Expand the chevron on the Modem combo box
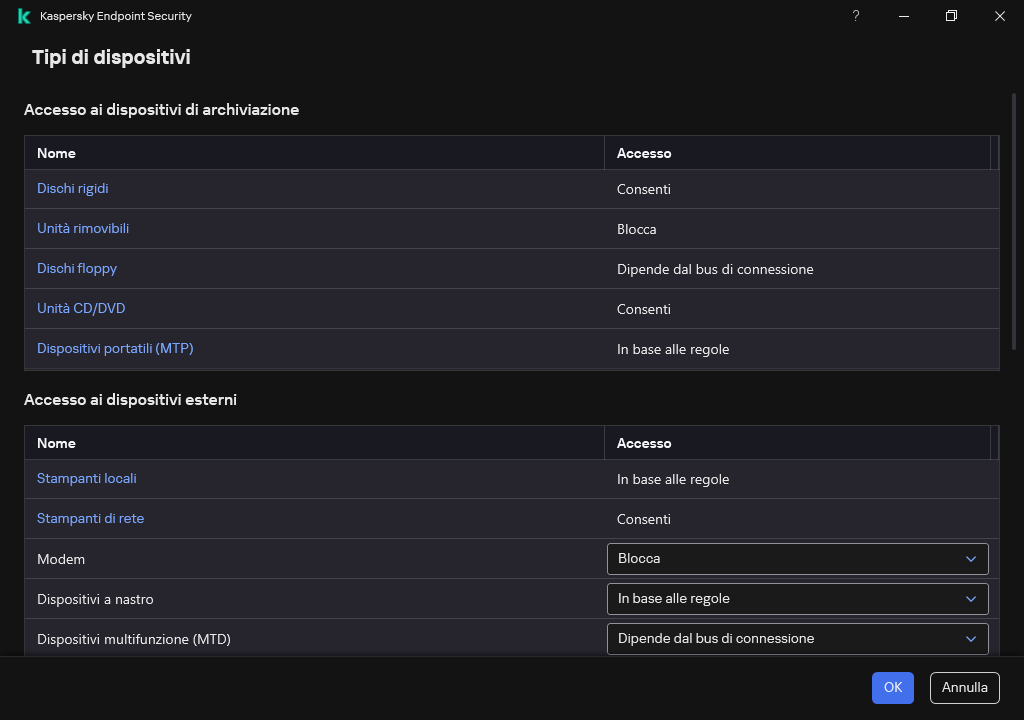1024x720 pixels. click(x=970, y=559)
